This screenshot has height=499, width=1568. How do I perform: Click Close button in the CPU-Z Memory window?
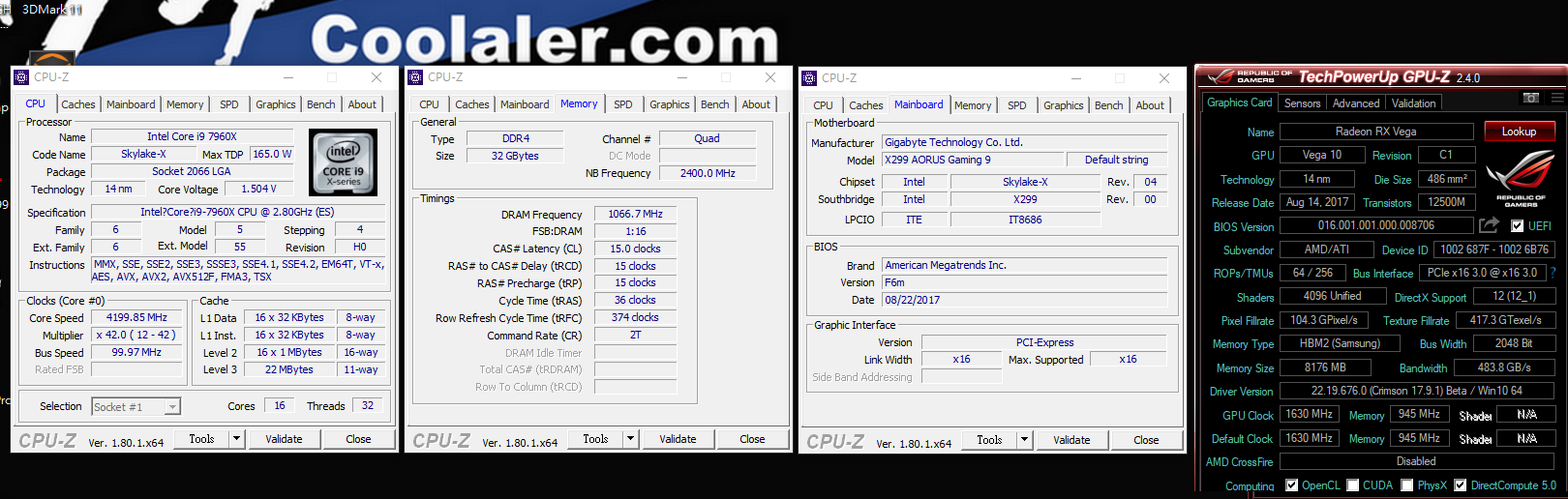(752, 439)
